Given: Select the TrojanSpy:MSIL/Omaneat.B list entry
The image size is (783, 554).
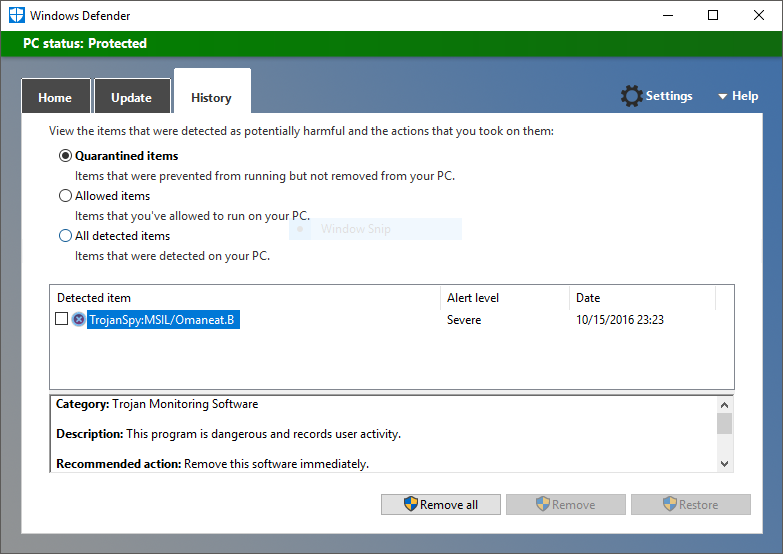Looking at the screenshot, I should (162, 320).
